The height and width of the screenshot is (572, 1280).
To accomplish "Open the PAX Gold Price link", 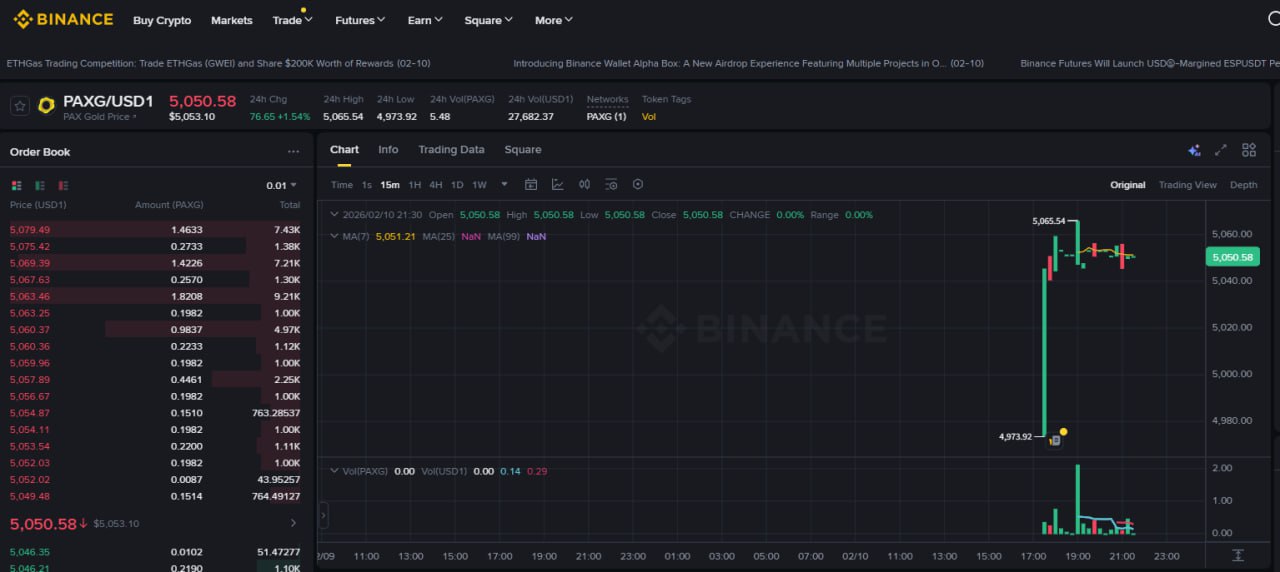I will coord(100,117).
